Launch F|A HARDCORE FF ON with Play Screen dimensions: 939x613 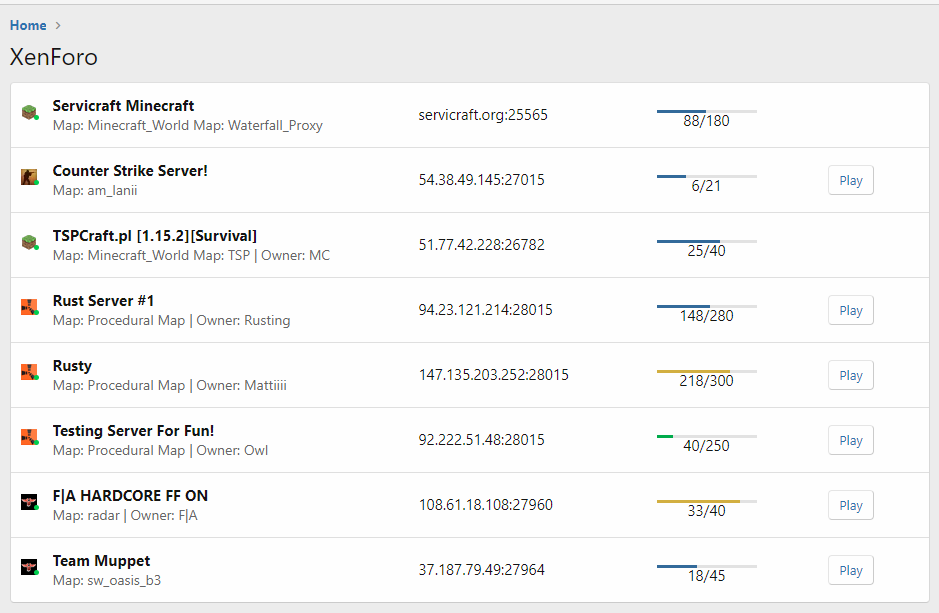(850, 505)
